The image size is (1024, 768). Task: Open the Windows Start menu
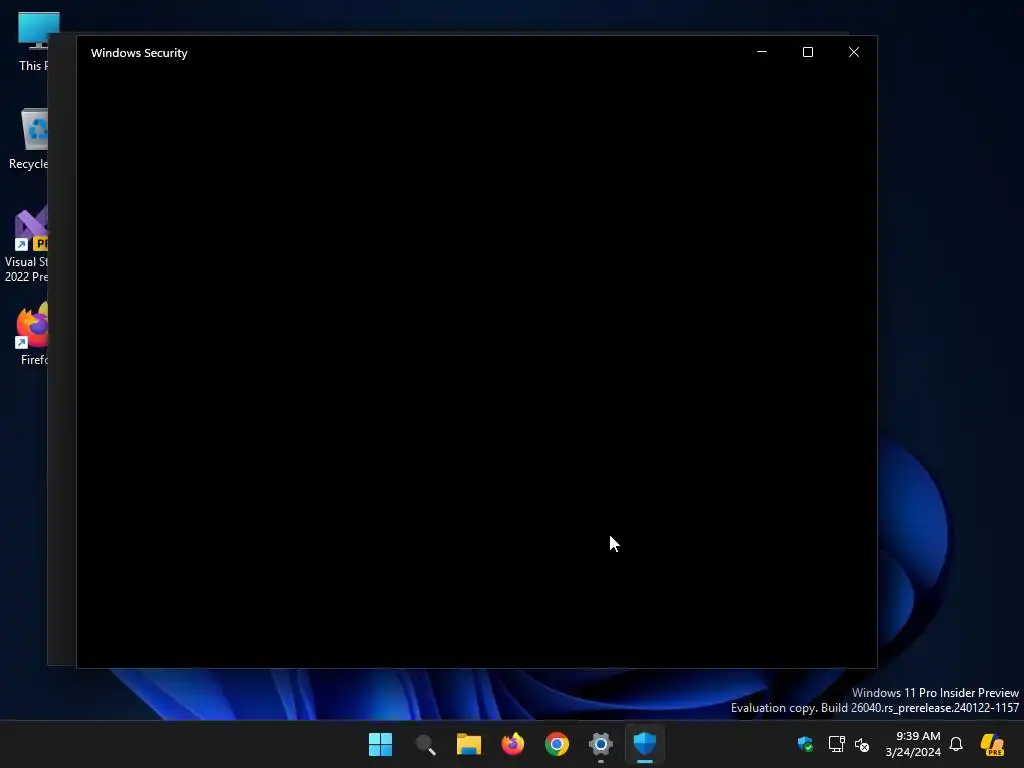380,744
